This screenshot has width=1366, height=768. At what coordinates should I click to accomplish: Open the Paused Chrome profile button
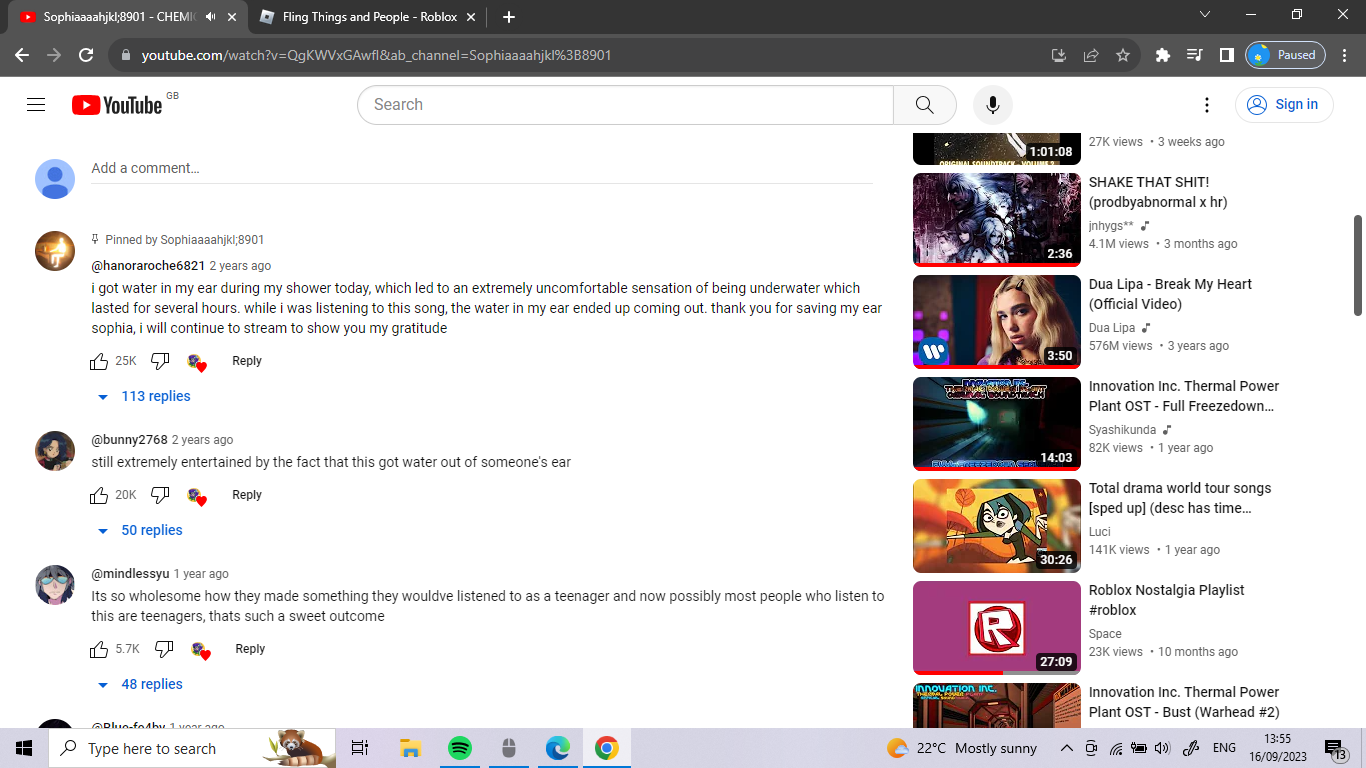(x=1286, y=55)
